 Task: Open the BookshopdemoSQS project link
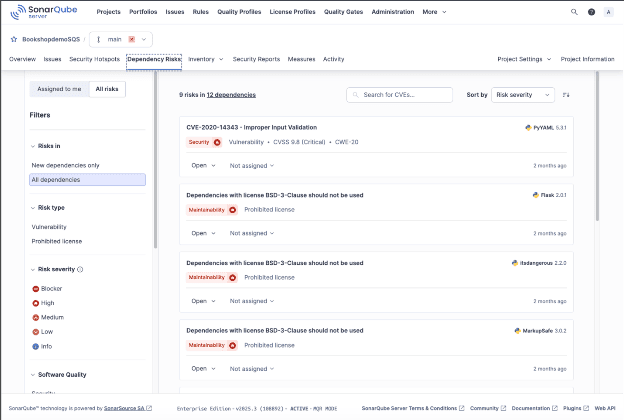(51, 39)
